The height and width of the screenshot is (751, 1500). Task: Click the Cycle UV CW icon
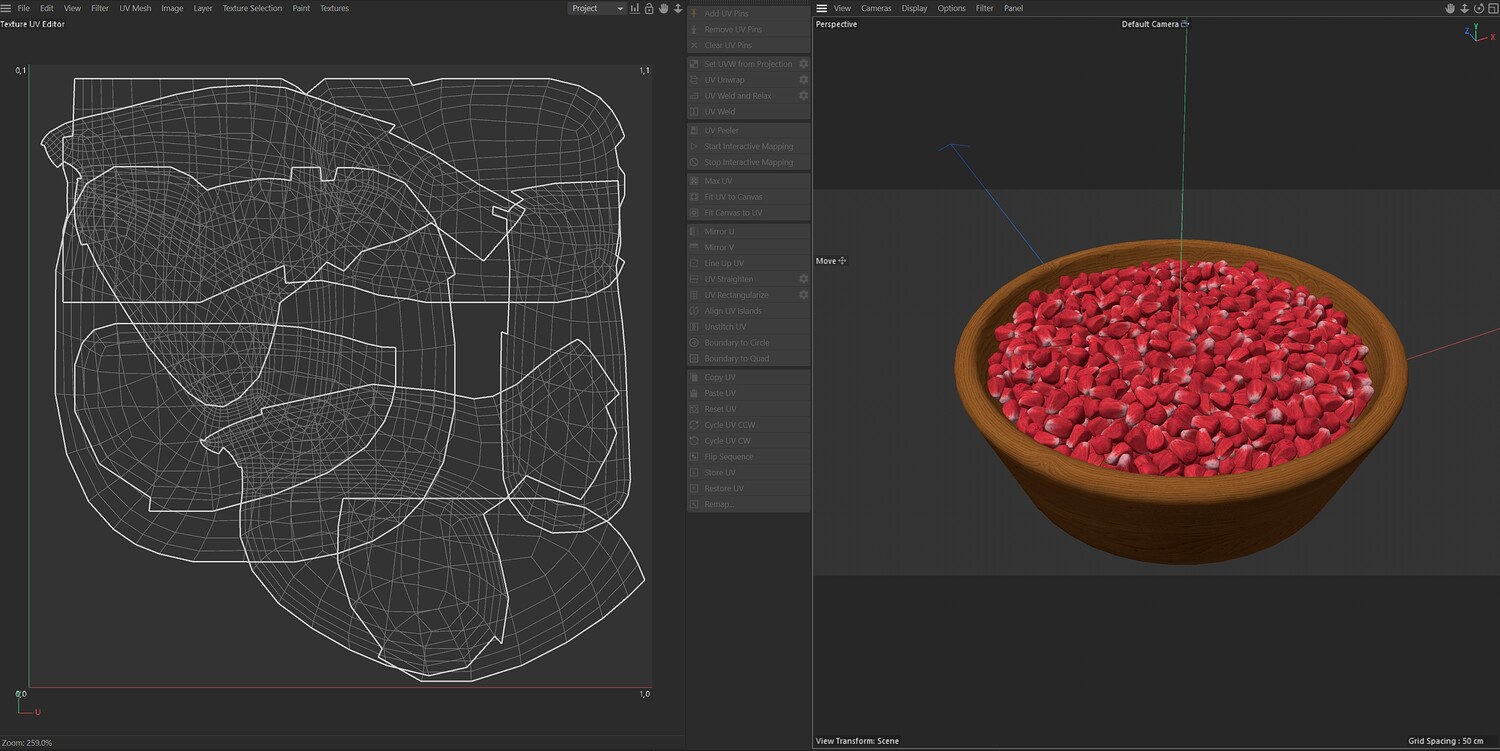click(694, 441)
